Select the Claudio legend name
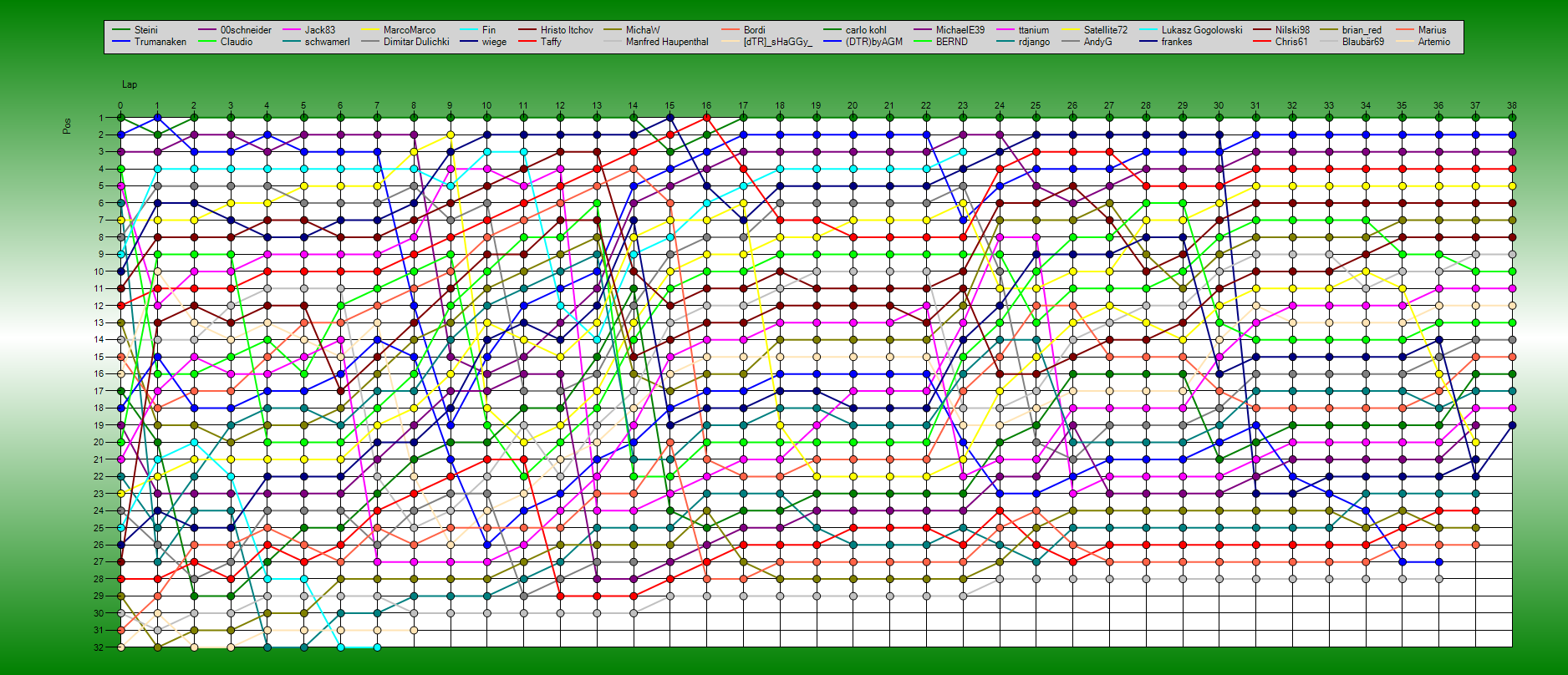Viewport: 1568px width, 675px height. coord(237,42)
